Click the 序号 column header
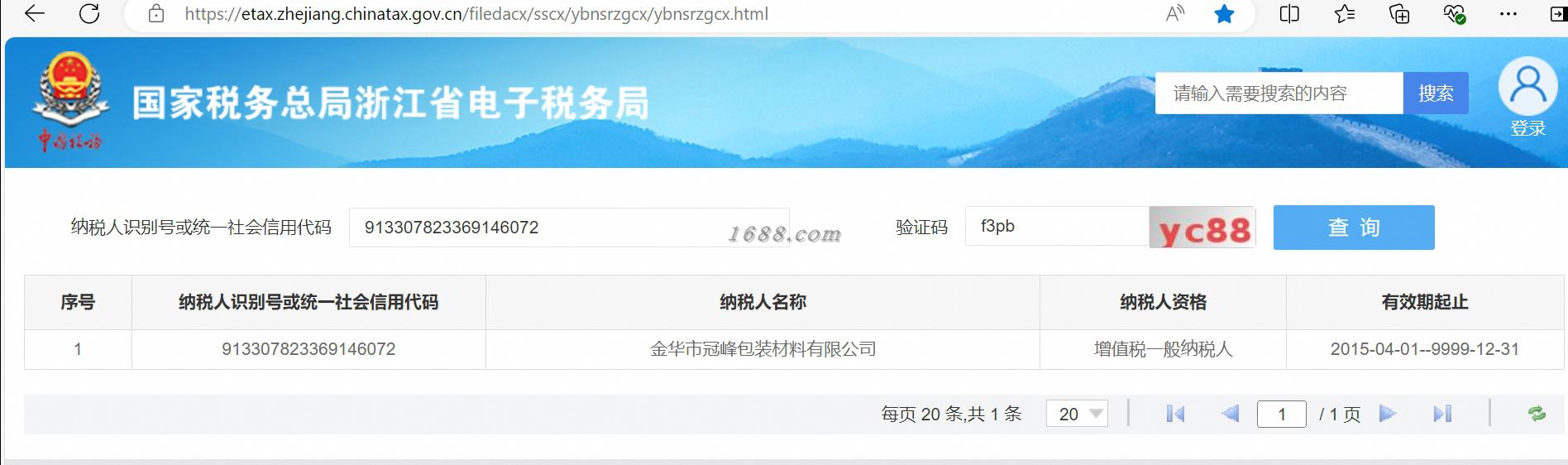The image size is (1568, 465). (78, 302)
